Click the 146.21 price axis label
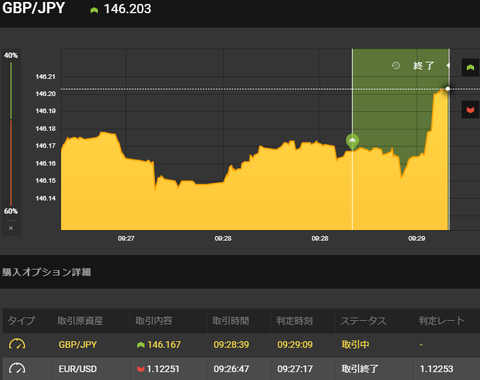480x380 pixels. 46,77
